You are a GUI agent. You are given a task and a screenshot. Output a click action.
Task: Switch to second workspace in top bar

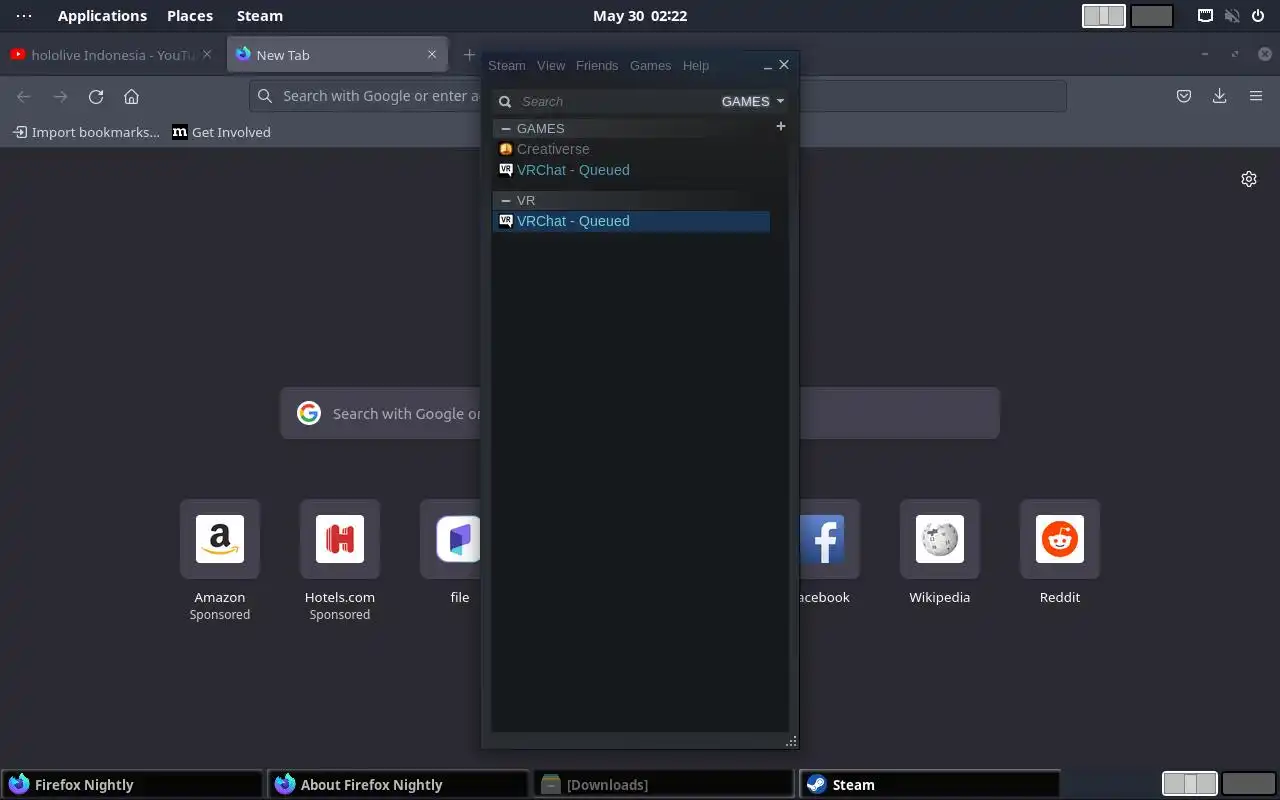coord(1152,16)
